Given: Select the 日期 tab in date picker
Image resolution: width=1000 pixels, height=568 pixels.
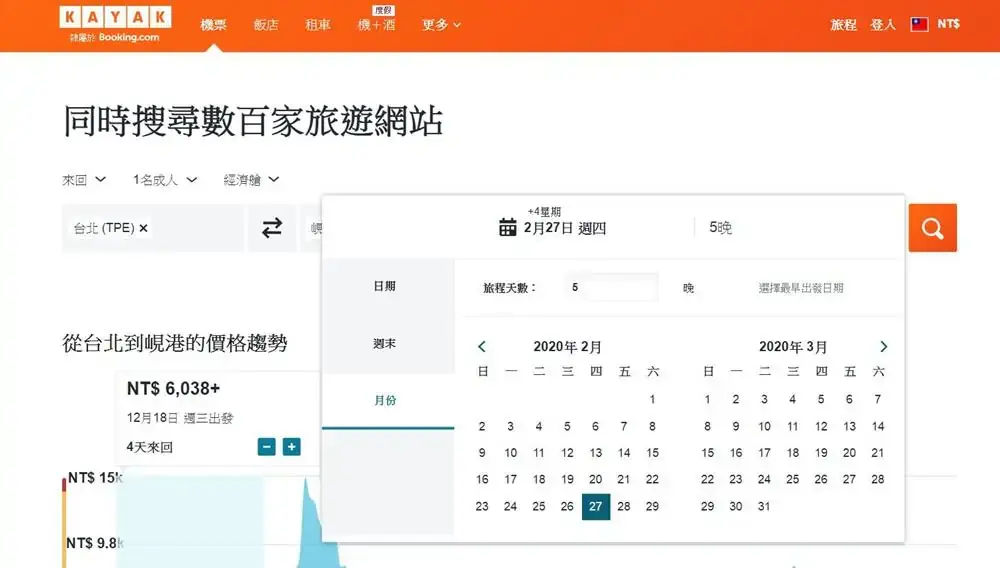Looking at the screenshot, I should [385, 286].
